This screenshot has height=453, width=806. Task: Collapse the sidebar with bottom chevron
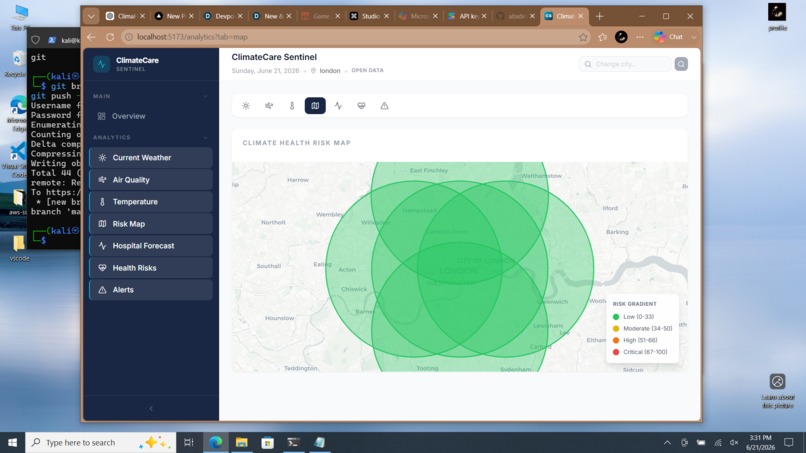[151, 408]
